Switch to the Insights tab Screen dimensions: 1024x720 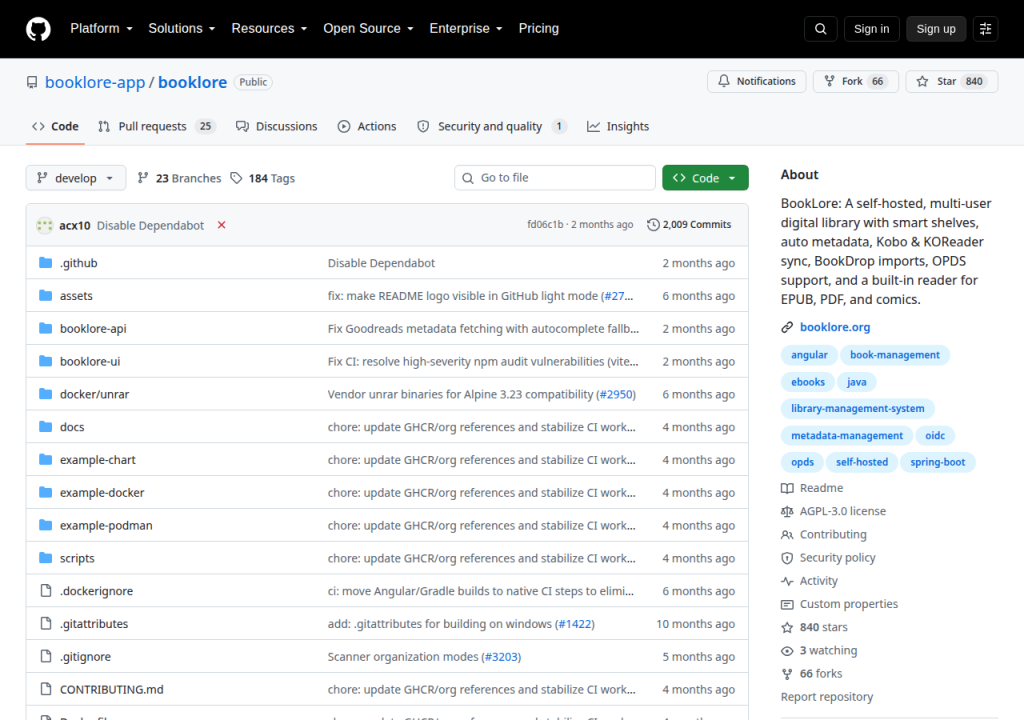618,127
